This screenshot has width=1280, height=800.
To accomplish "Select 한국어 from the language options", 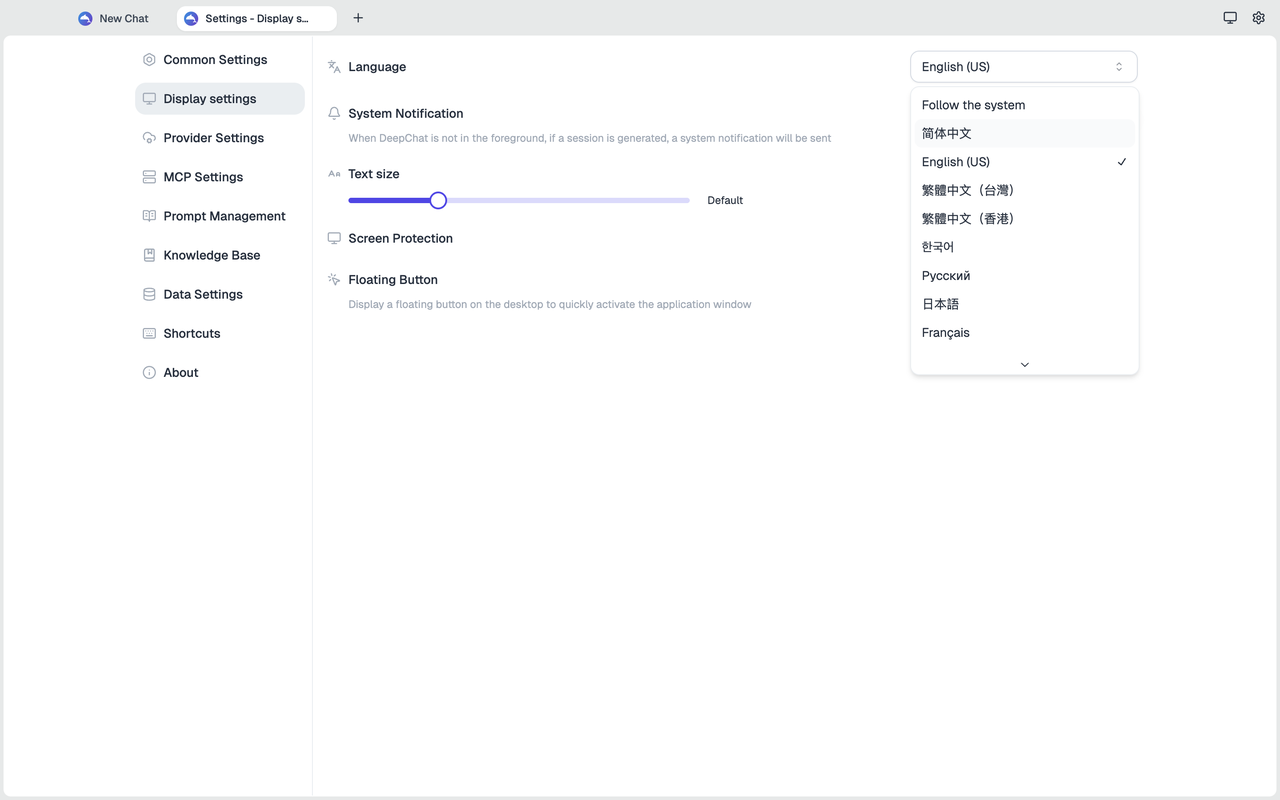I will [937, 246].
